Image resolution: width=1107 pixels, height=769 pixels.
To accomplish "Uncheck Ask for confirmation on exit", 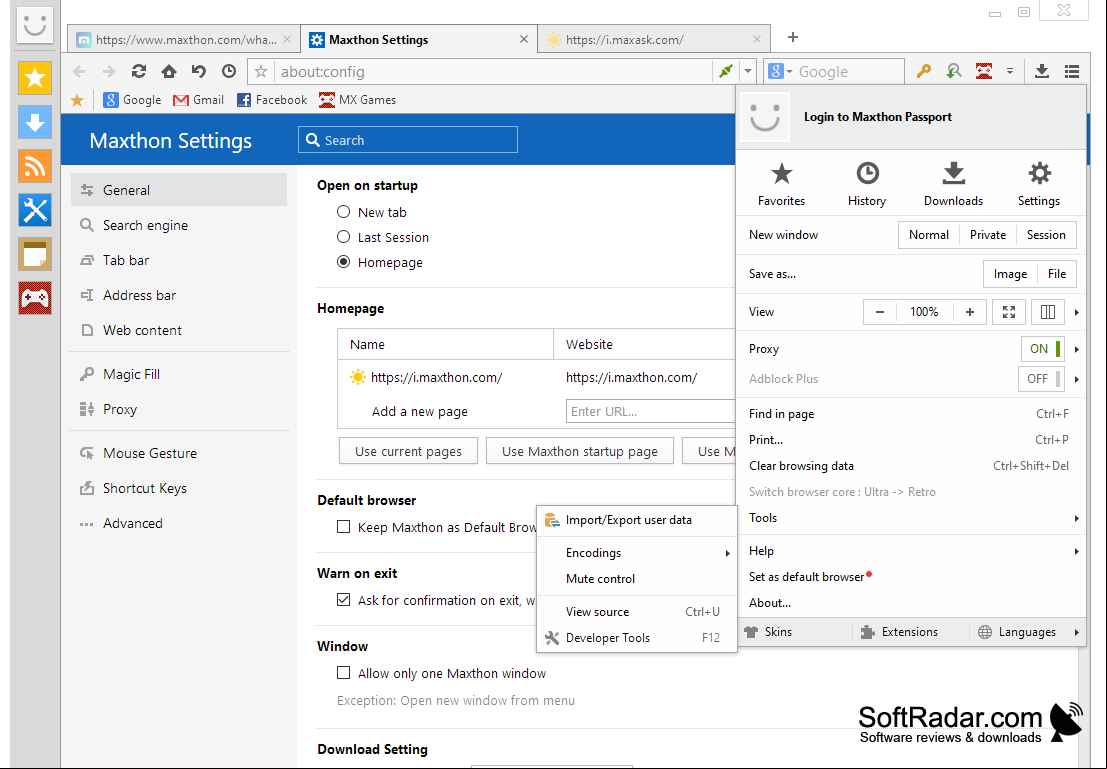I will click(343, 600).
